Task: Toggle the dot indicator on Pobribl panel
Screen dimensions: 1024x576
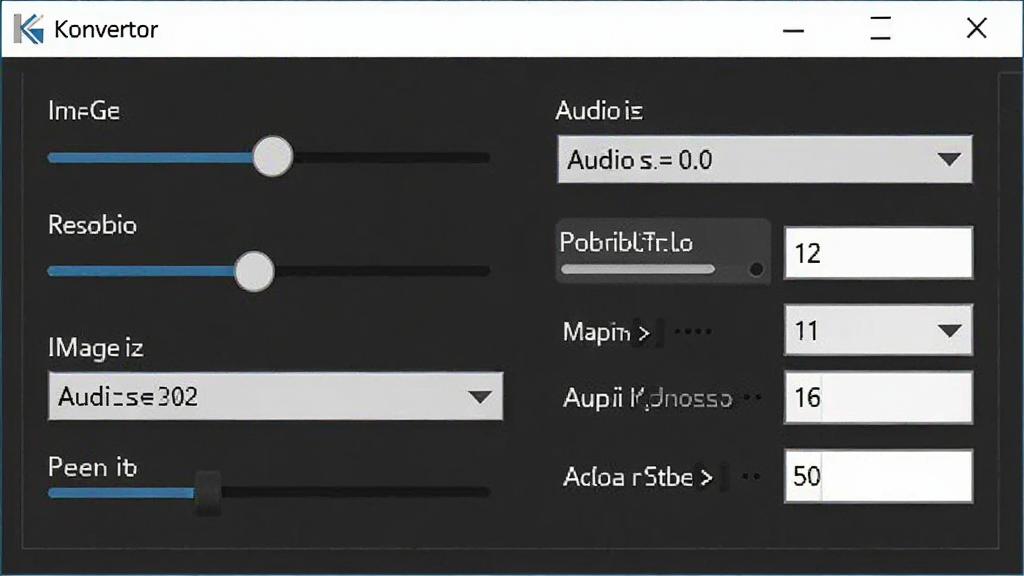Action: tap(756, 268)
